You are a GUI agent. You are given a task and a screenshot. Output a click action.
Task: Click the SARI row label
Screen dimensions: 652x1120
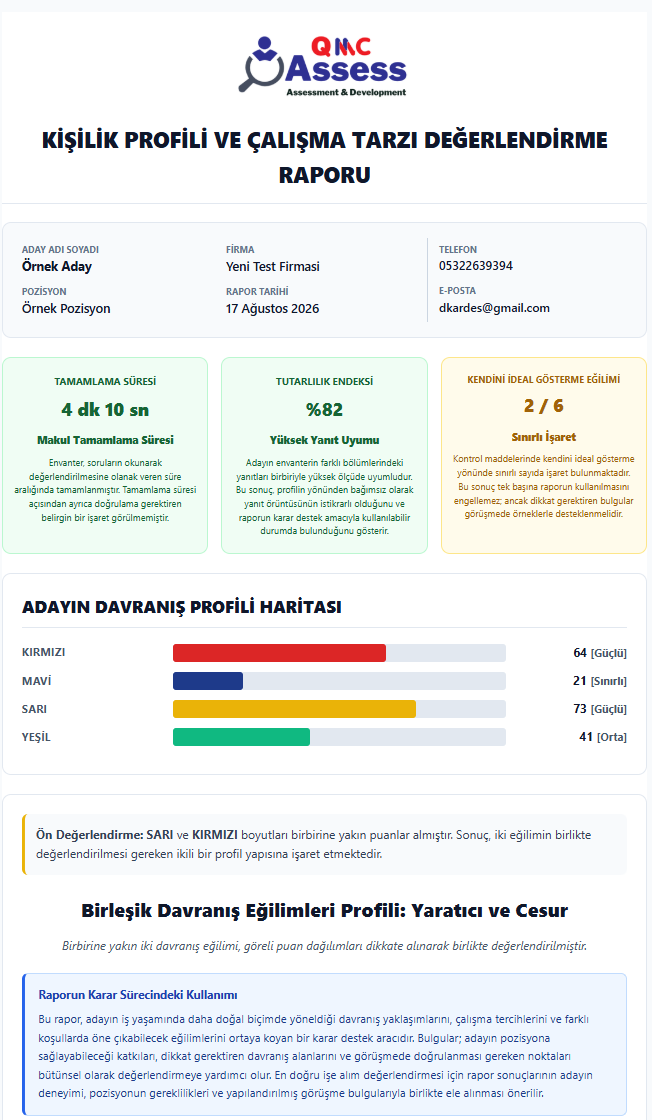[34, 709]
